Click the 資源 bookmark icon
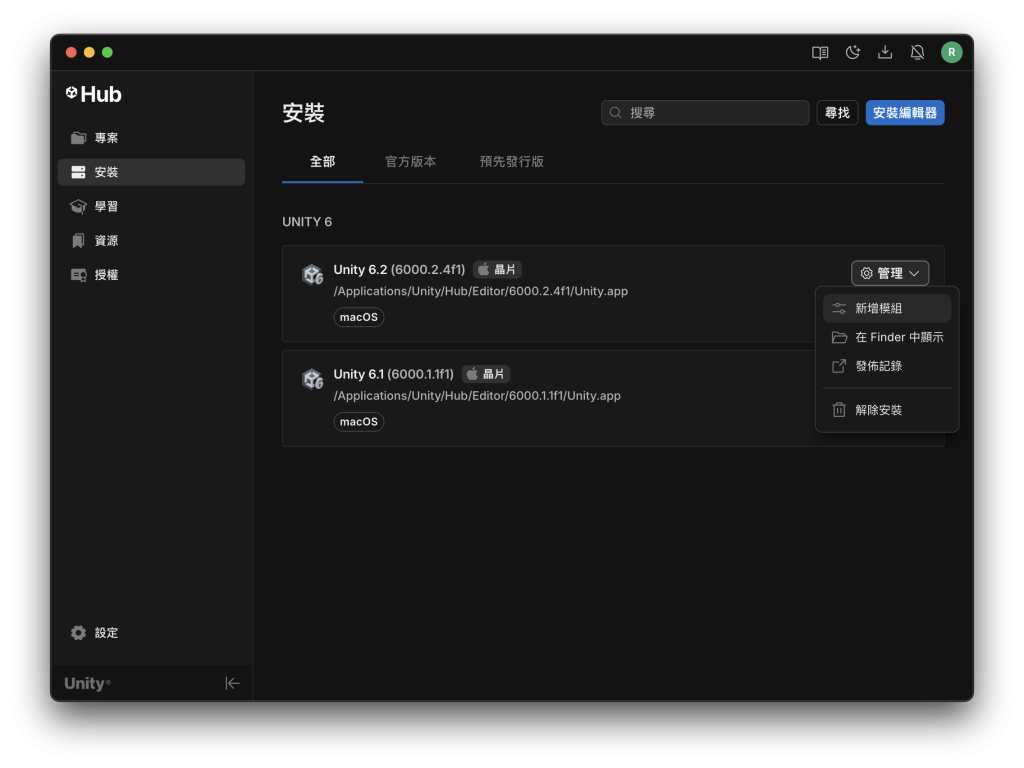The height and width of the screenshot is (768, 1024). [x=78, y=240]
